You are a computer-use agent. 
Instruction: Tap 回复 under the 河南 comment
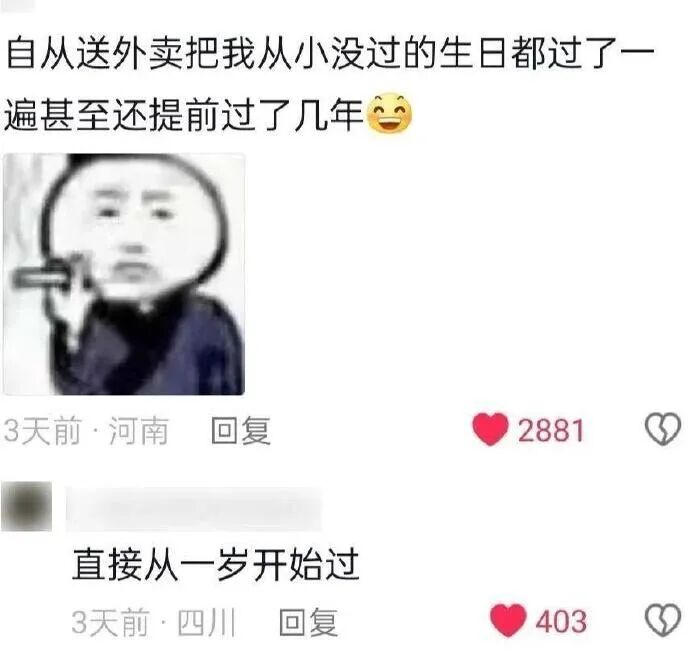coord(240,430)
